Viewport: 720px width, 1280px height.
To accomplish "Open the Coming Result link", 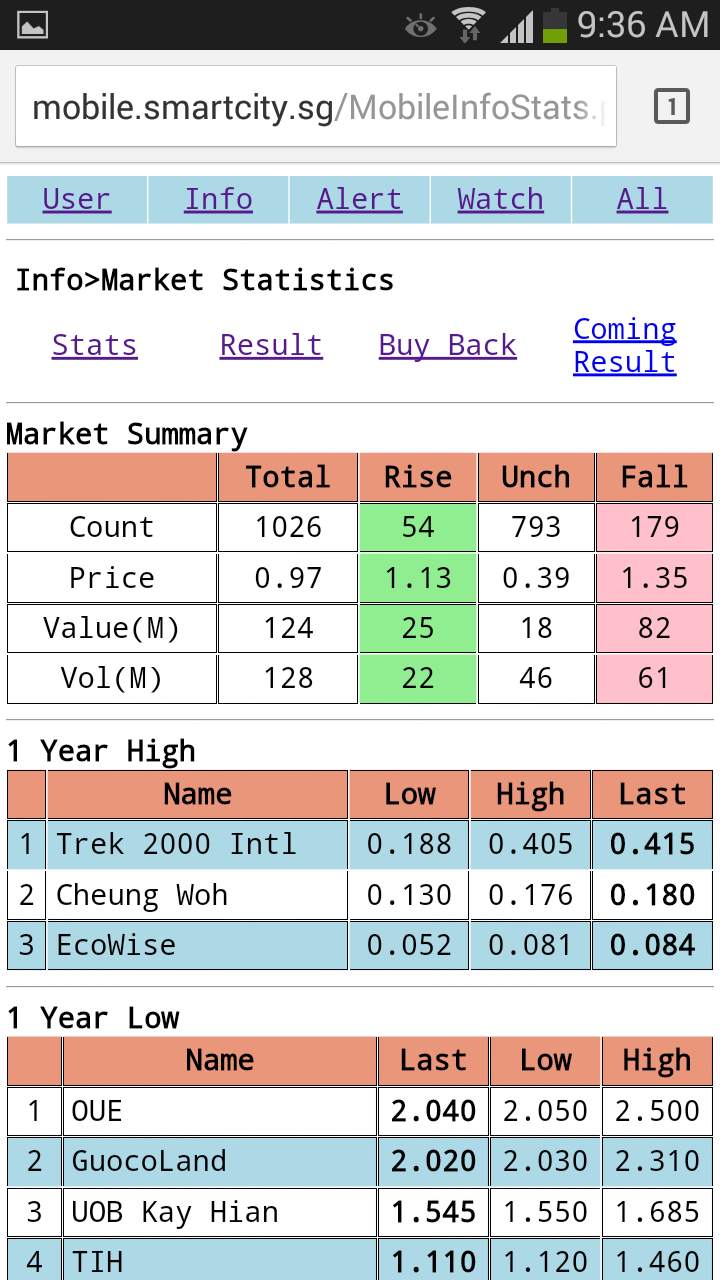I will pyautogui.click(x=625, y=346).
